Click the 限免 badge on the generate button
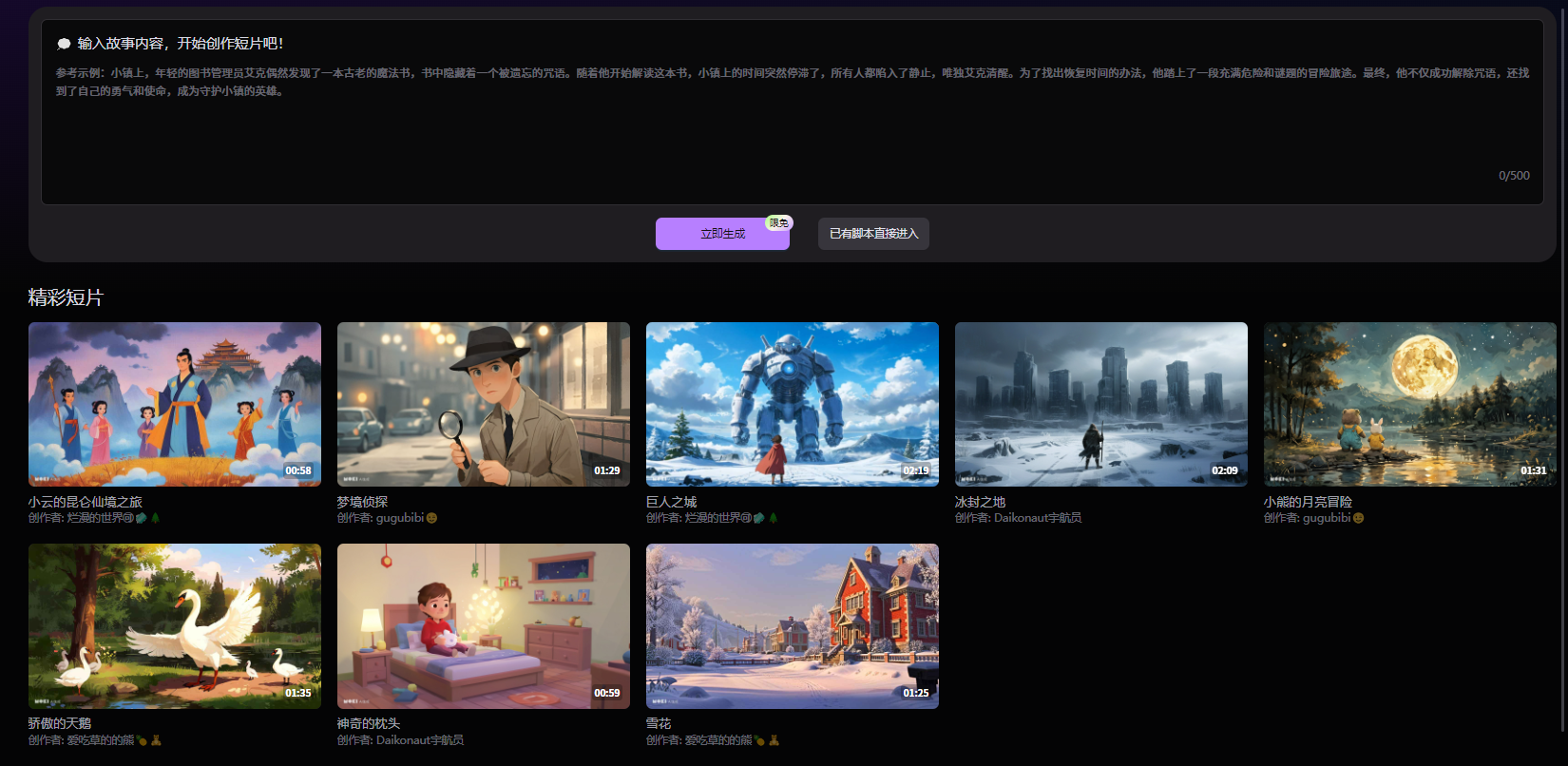 coord(778,222)
